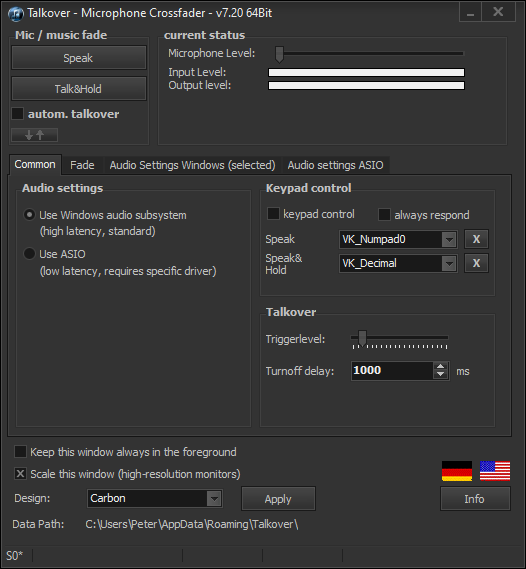Select the US flag language icon
Screen dimensions: 526x569
(x=495, y=471)
